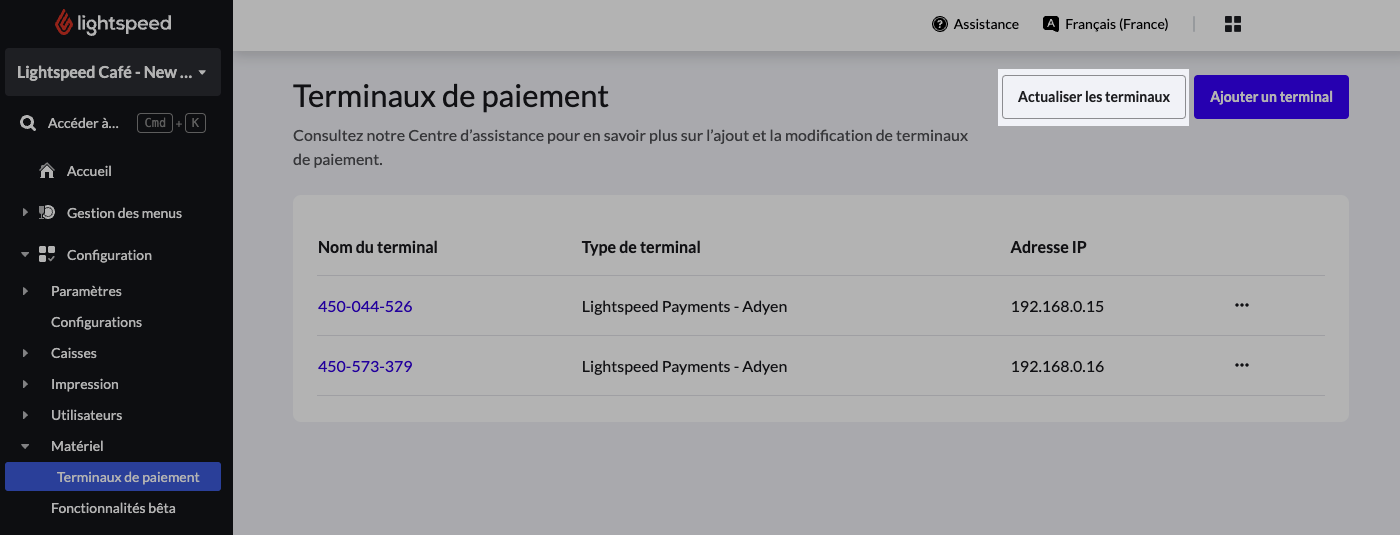
Task: Click the Gestion des menus icon
Action: coord(47,213)
